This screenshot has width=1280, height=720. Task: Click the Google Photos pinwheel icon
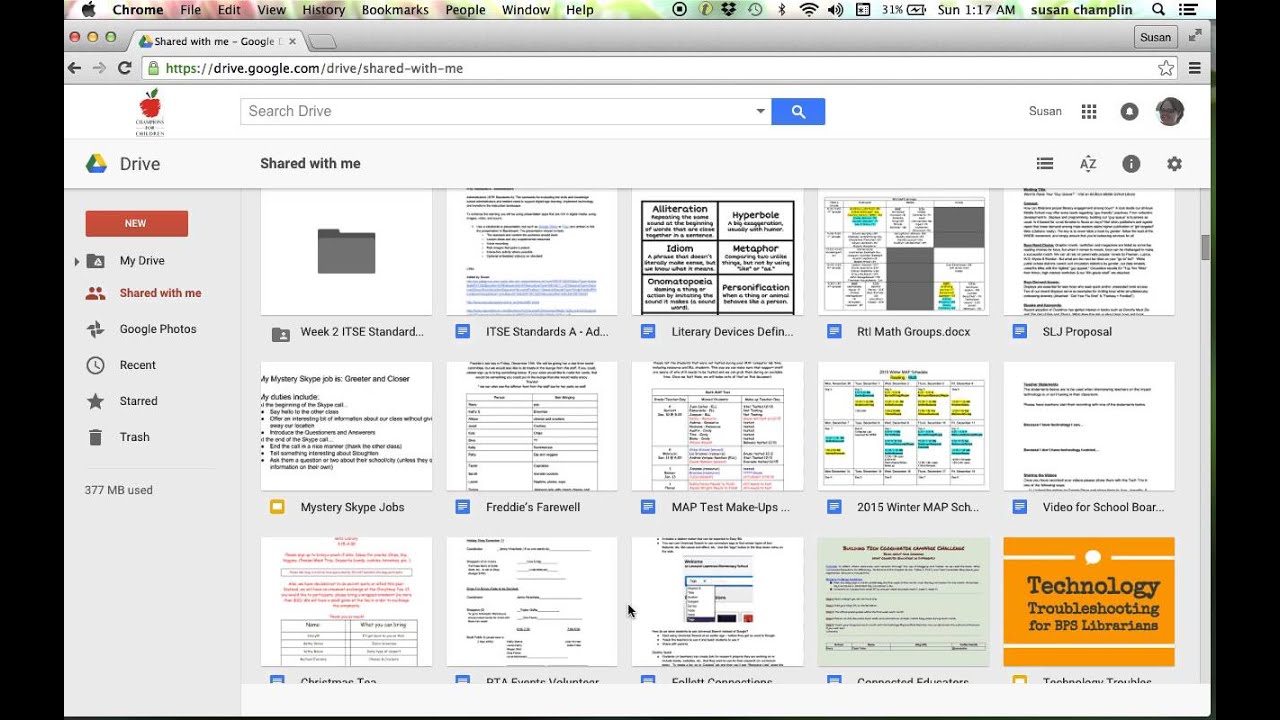click(95, 329)
